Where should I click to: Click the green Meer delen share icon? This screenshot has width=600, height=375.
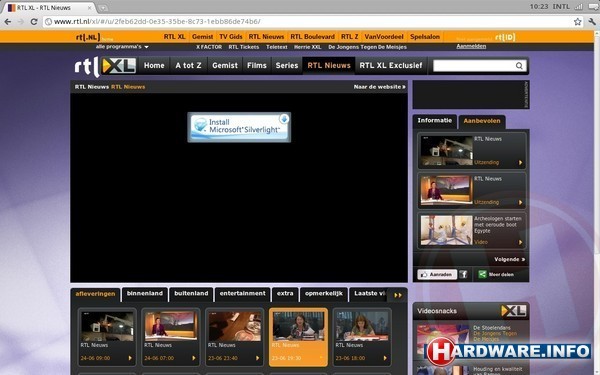(483, 274)
